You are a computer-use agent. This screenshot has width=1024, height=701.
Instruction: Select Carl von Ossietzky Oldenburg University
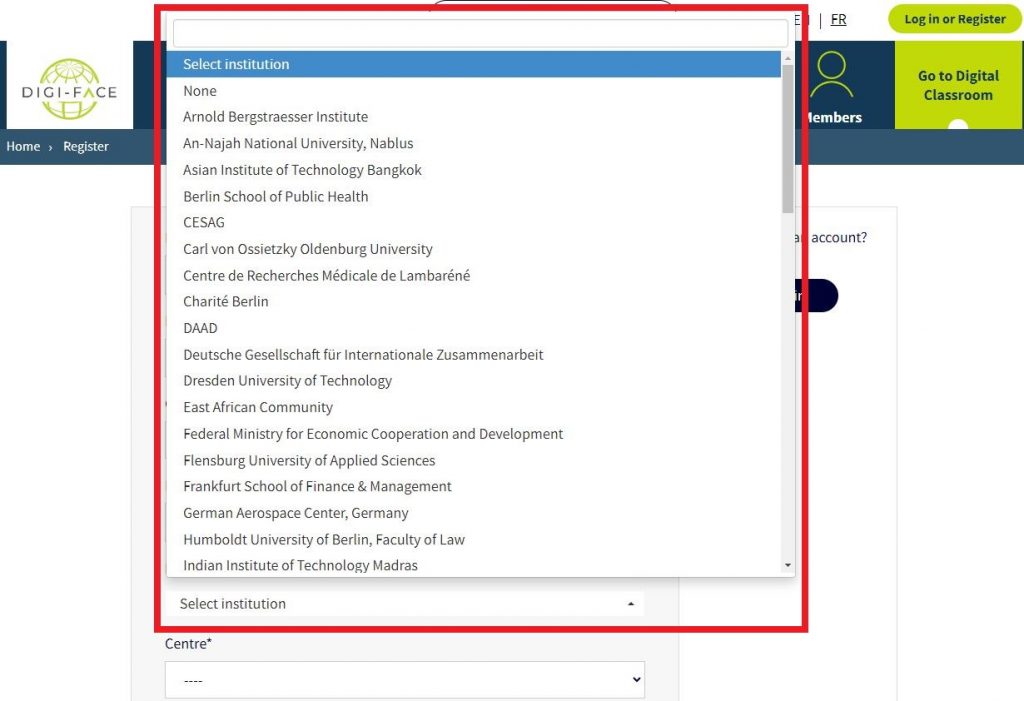pos(473,249)
